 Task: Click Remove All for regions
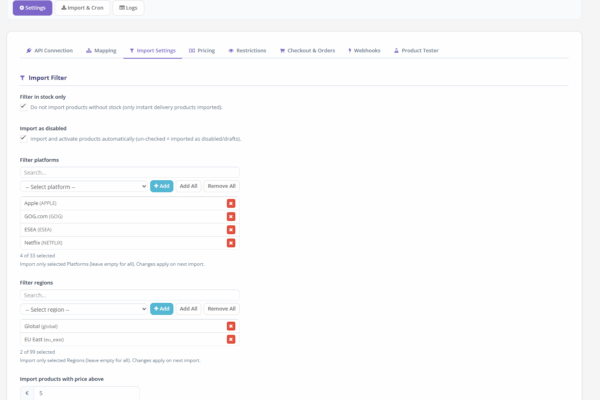(x=221, y=309)
